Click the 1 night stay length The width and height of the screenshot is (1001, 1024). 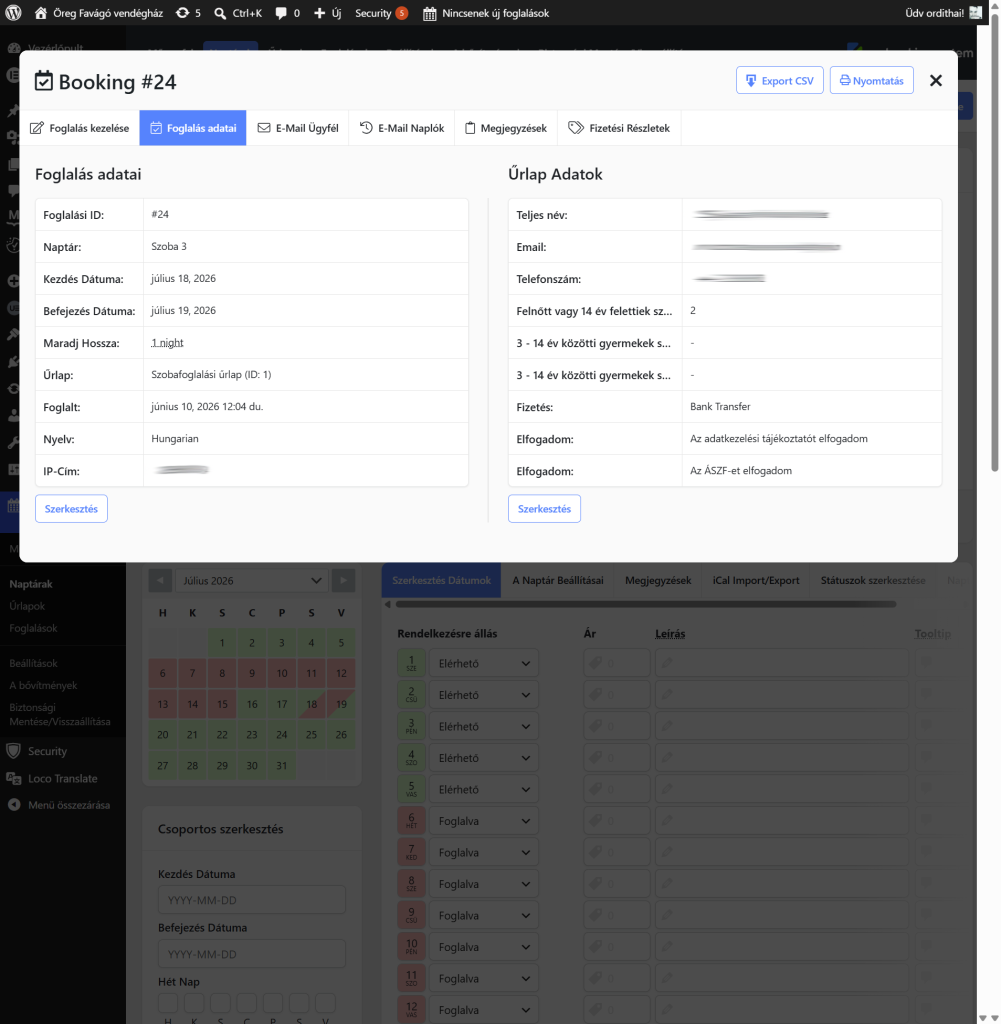167,343
